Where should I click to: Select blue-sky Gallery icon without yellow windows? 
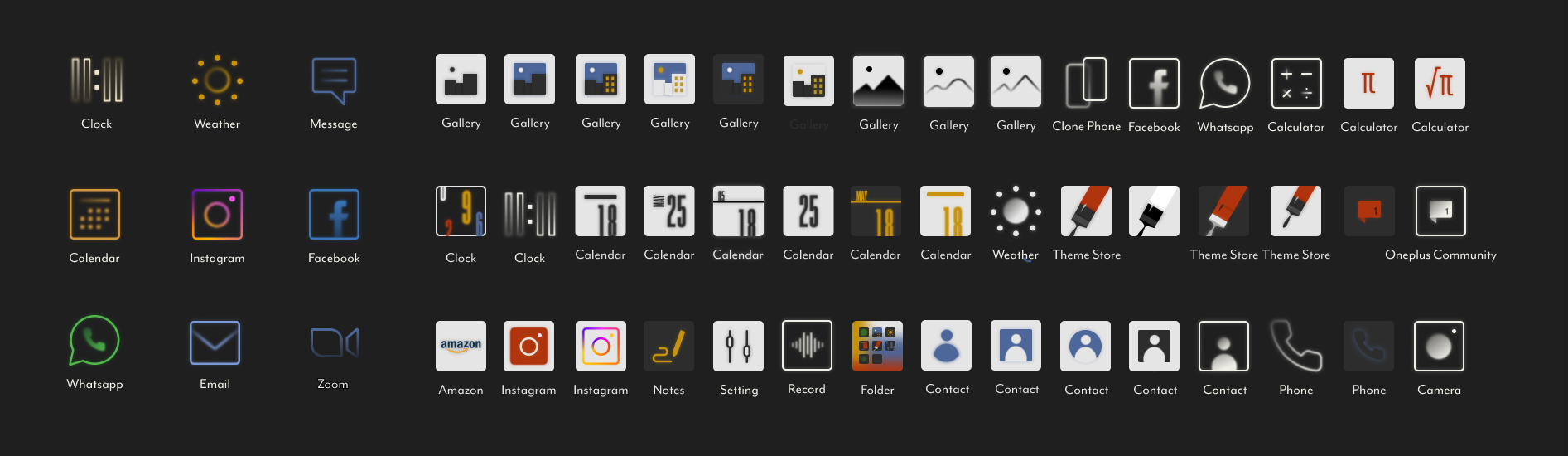point(530,80)
